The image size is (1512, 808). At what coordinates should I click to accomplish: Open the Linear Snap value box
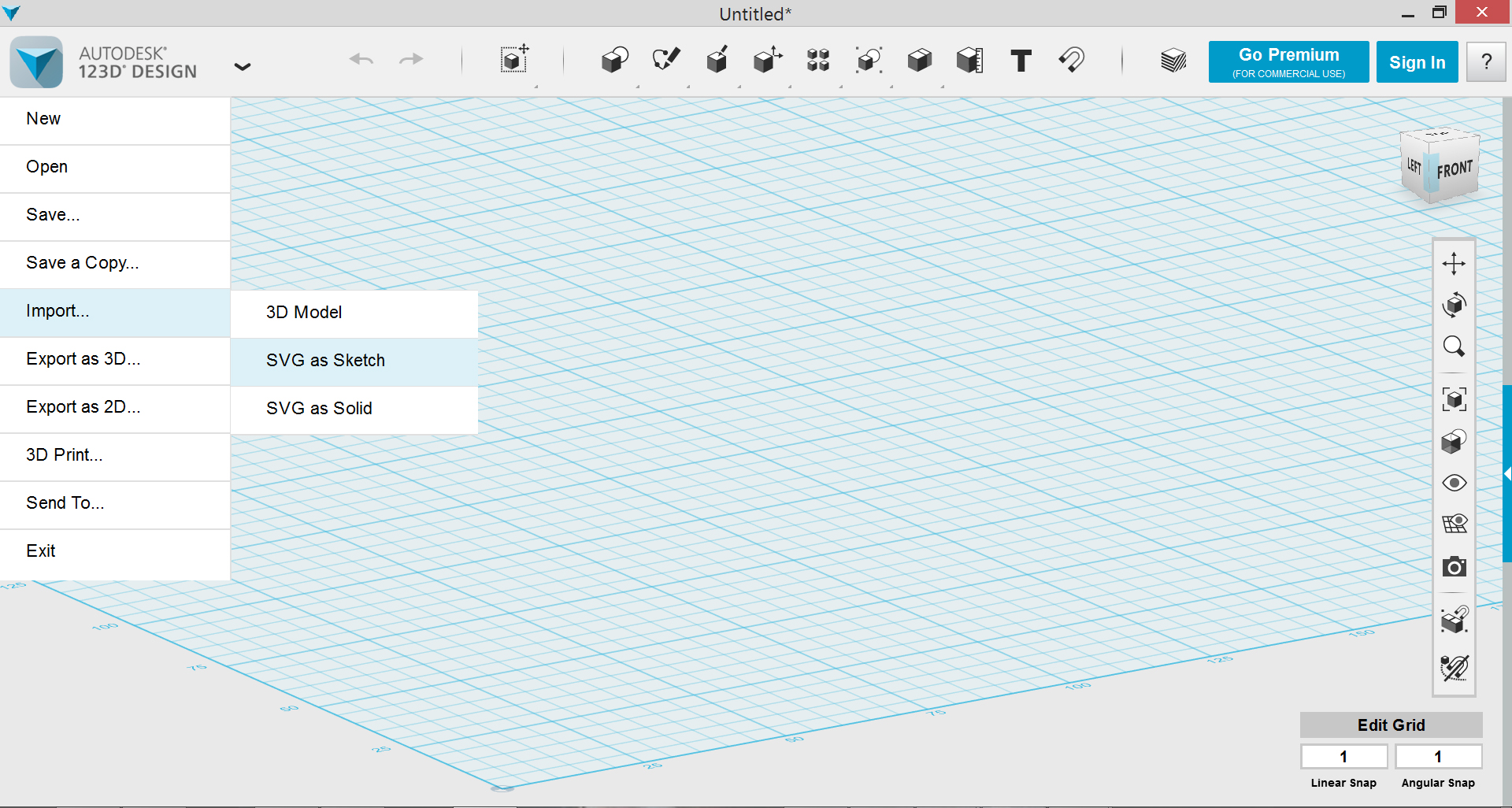1343,757
